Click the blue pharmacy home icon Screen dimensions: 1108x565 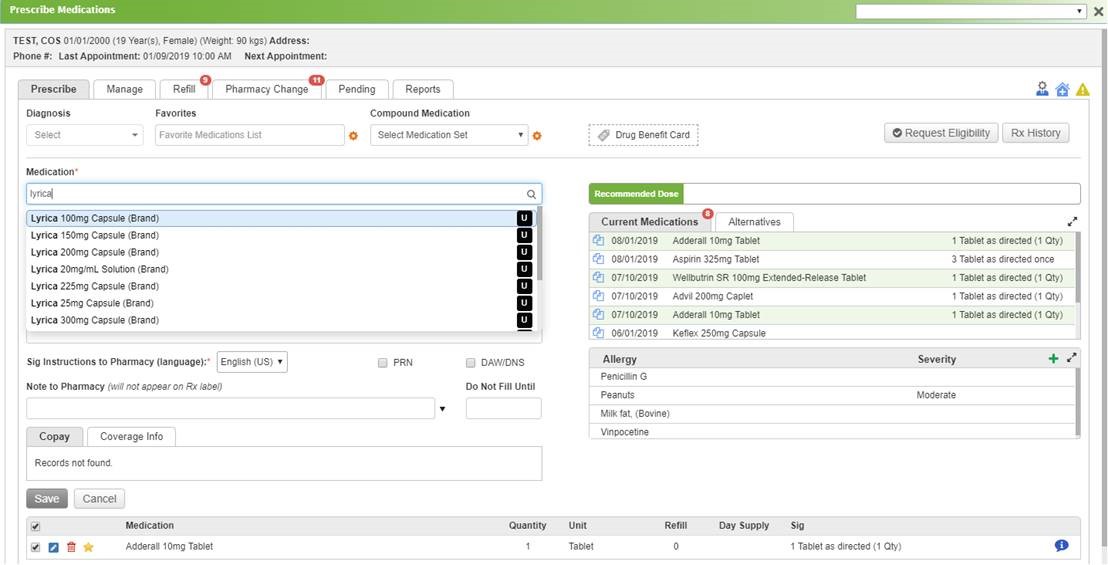1062,89
